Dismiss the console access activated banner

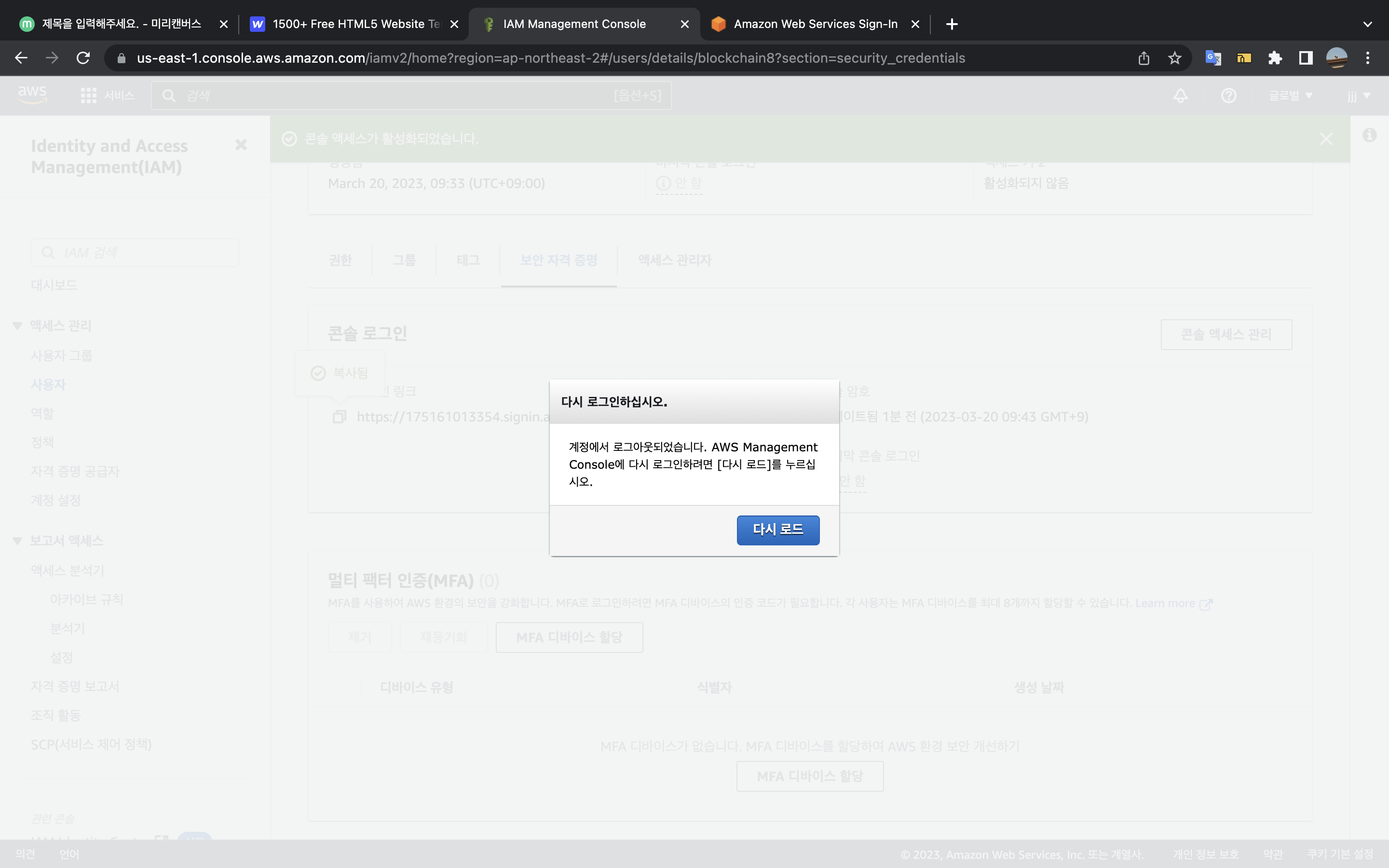pos(1326,139)
